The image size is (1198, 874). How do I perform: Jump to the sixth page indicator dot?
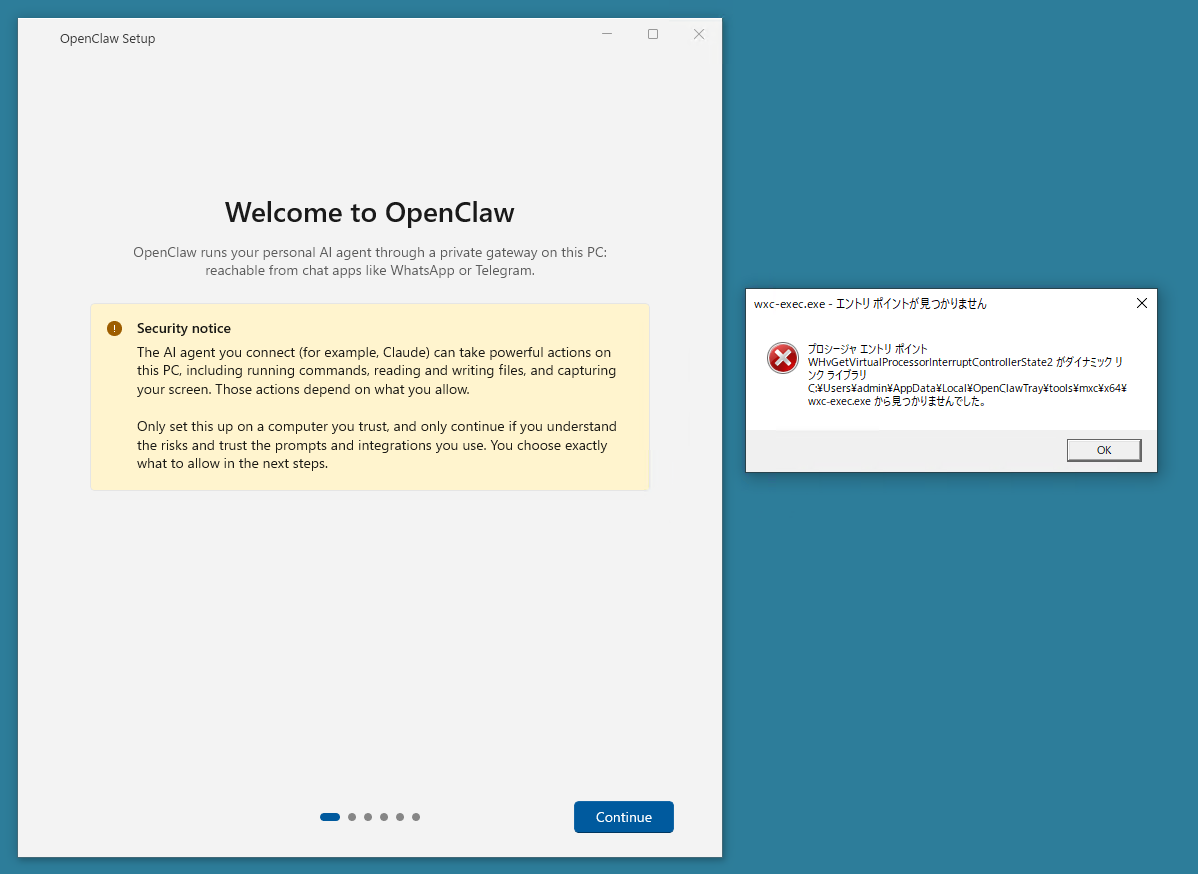[416, 817]
